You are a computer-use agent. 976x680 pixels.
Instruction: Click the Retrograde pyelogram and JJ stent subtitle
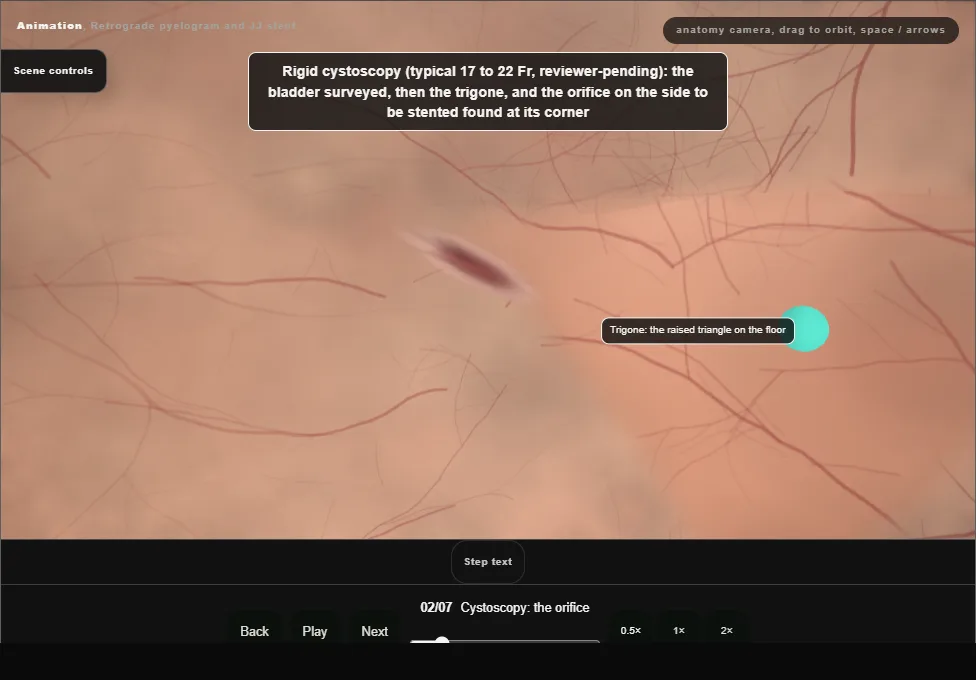[x=194, y=26]
